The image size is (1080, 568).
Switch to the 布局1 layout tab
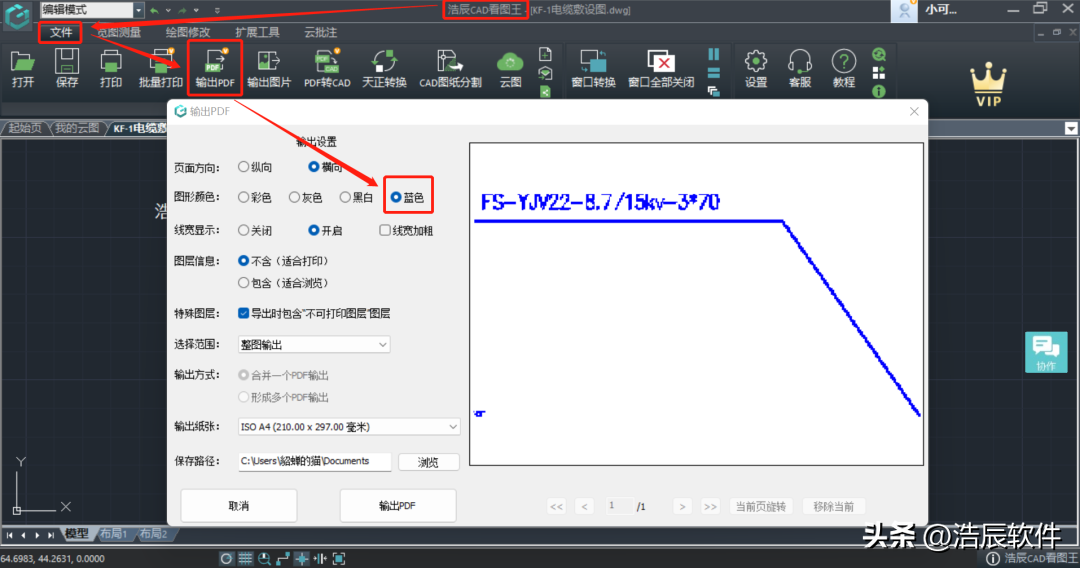(x=114, y=534)
